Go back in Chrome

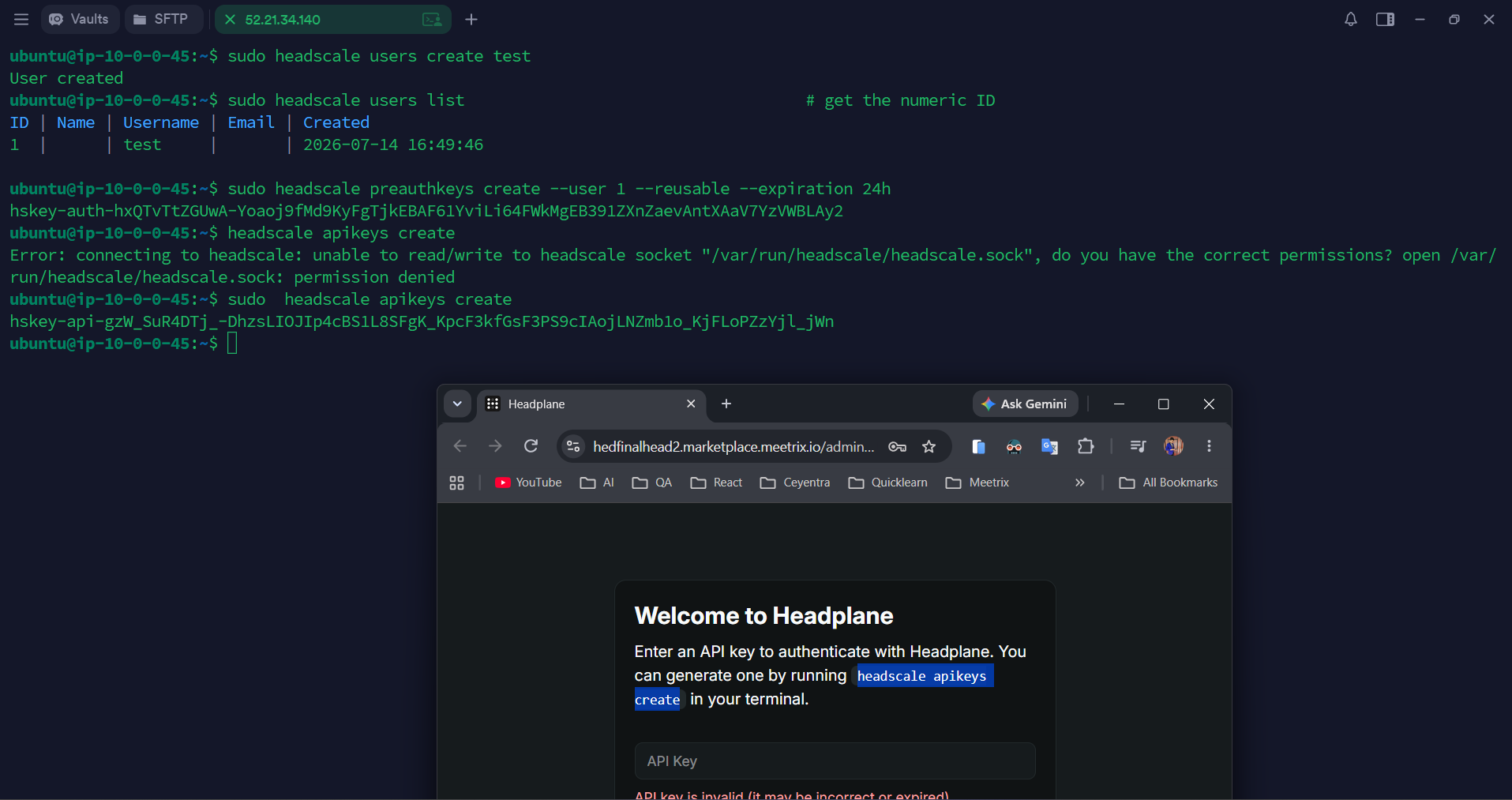tap(460, 446)
